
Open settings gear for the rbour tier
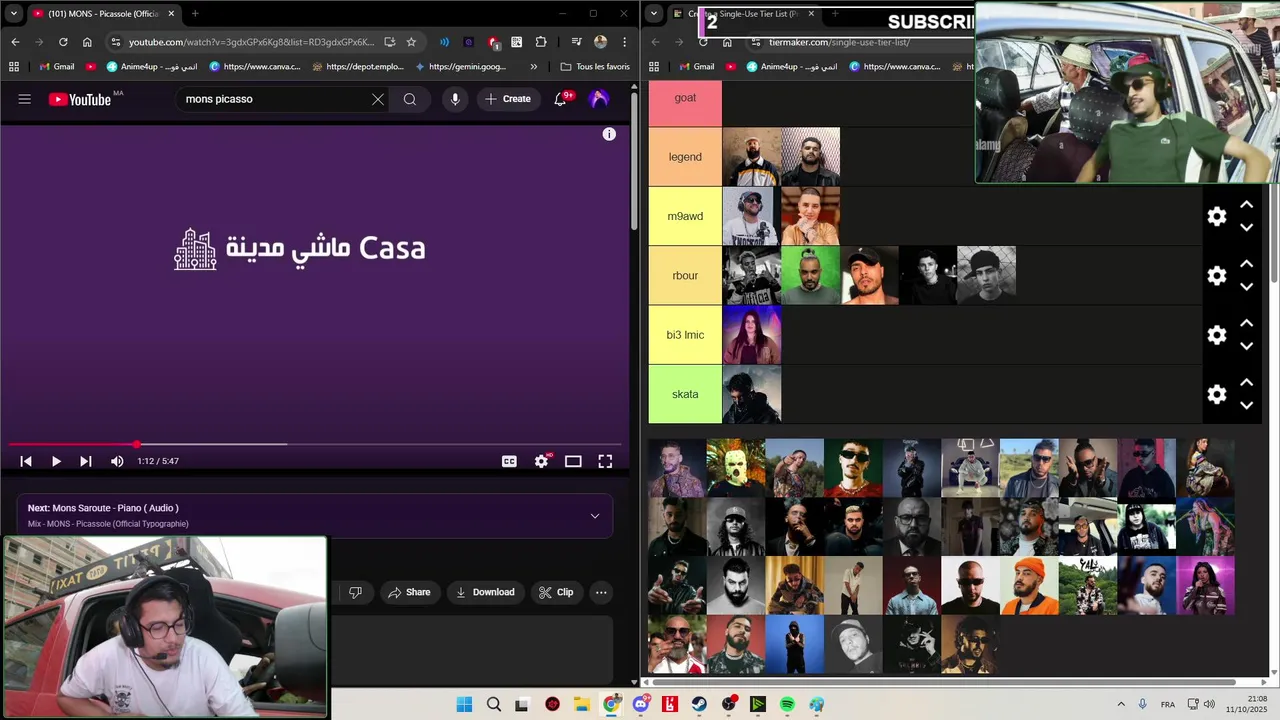point(1217,276)
